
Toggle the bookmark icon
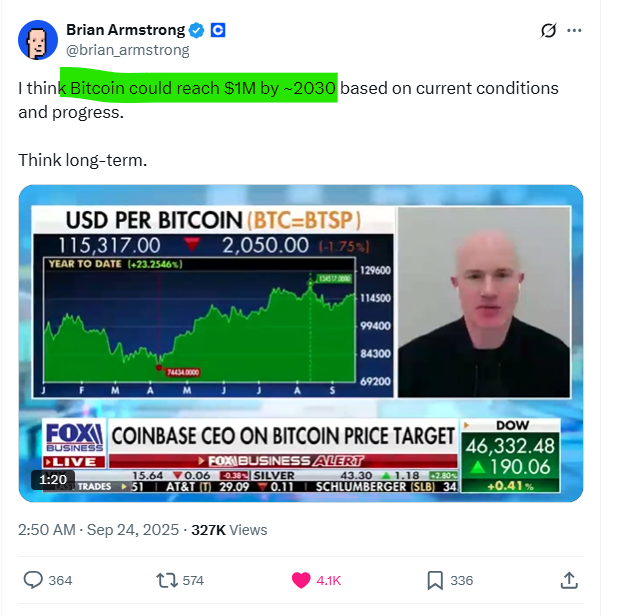click(435, 580)
